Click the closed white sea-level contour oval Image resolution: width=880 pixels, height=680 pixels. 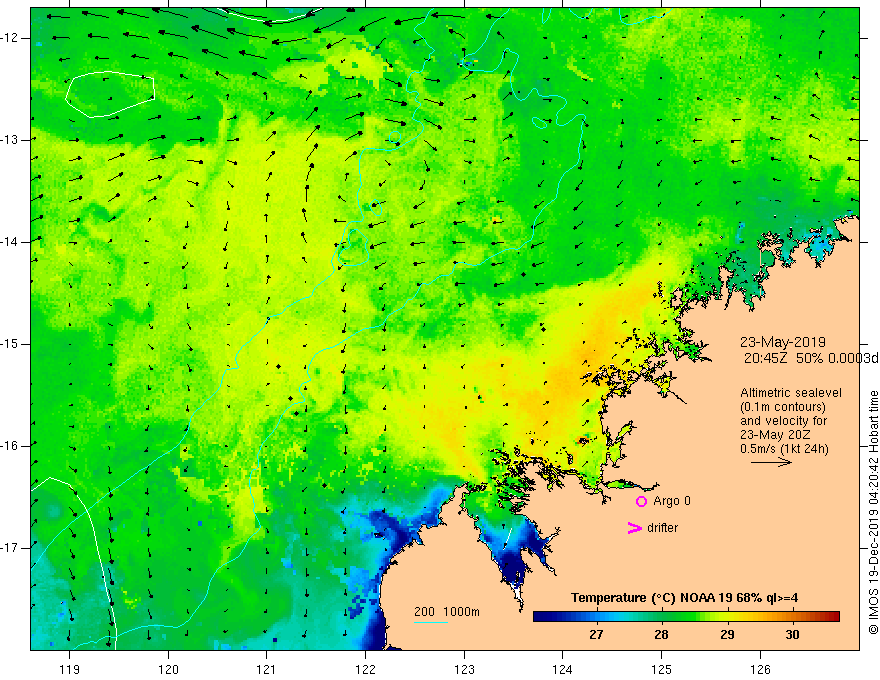click(x=110, y=94)
